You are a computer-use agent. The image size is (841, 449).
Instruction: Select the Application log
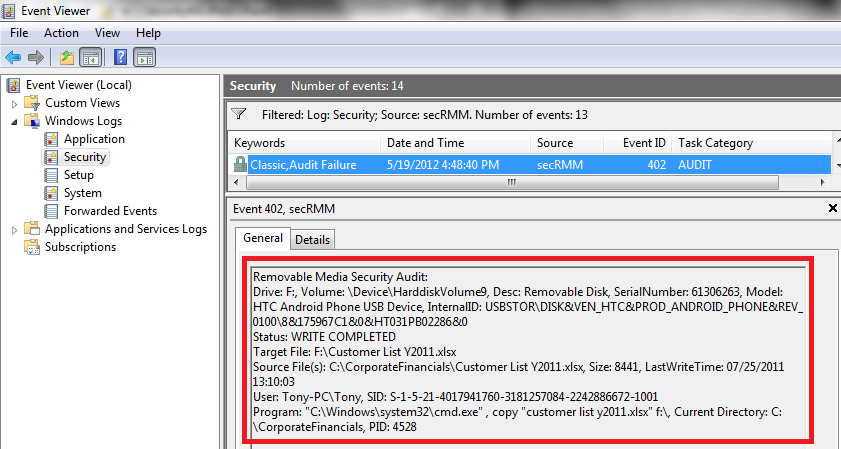click(x=94, y=139)
